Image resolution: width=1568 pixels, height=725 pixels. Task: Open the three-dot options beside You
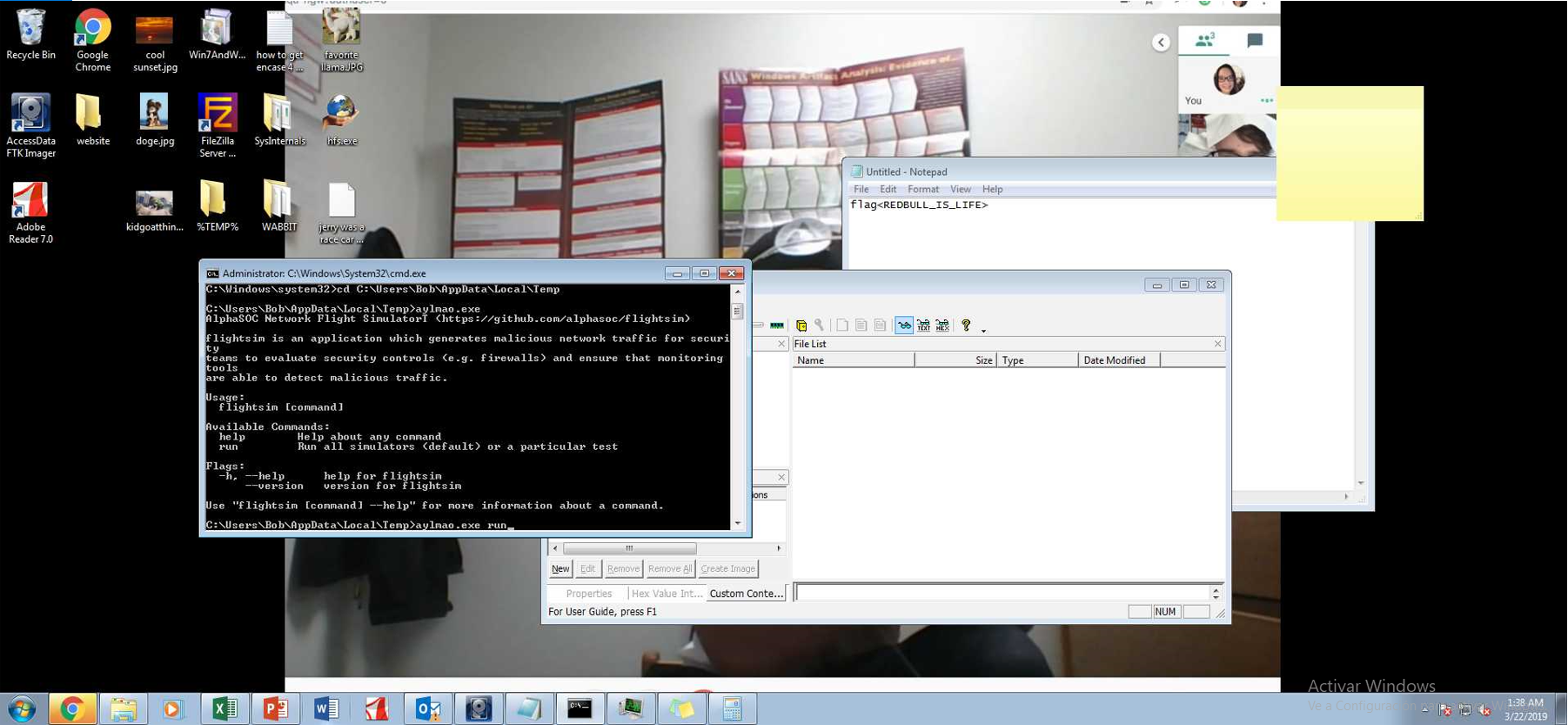(1266, 101)
